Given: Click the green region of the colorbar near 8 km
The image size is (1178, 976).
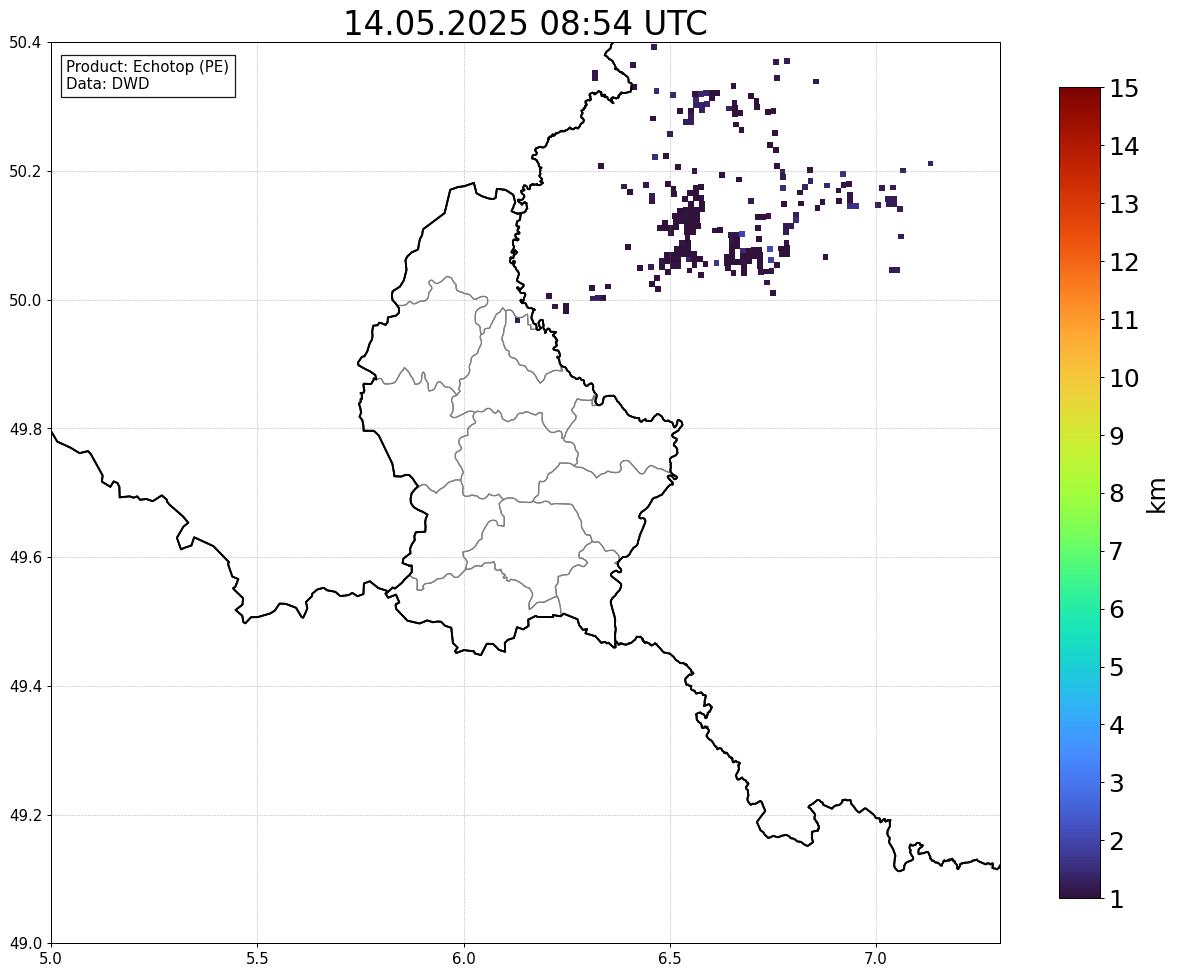Looking at the screenshot, I should [1080, 494].
